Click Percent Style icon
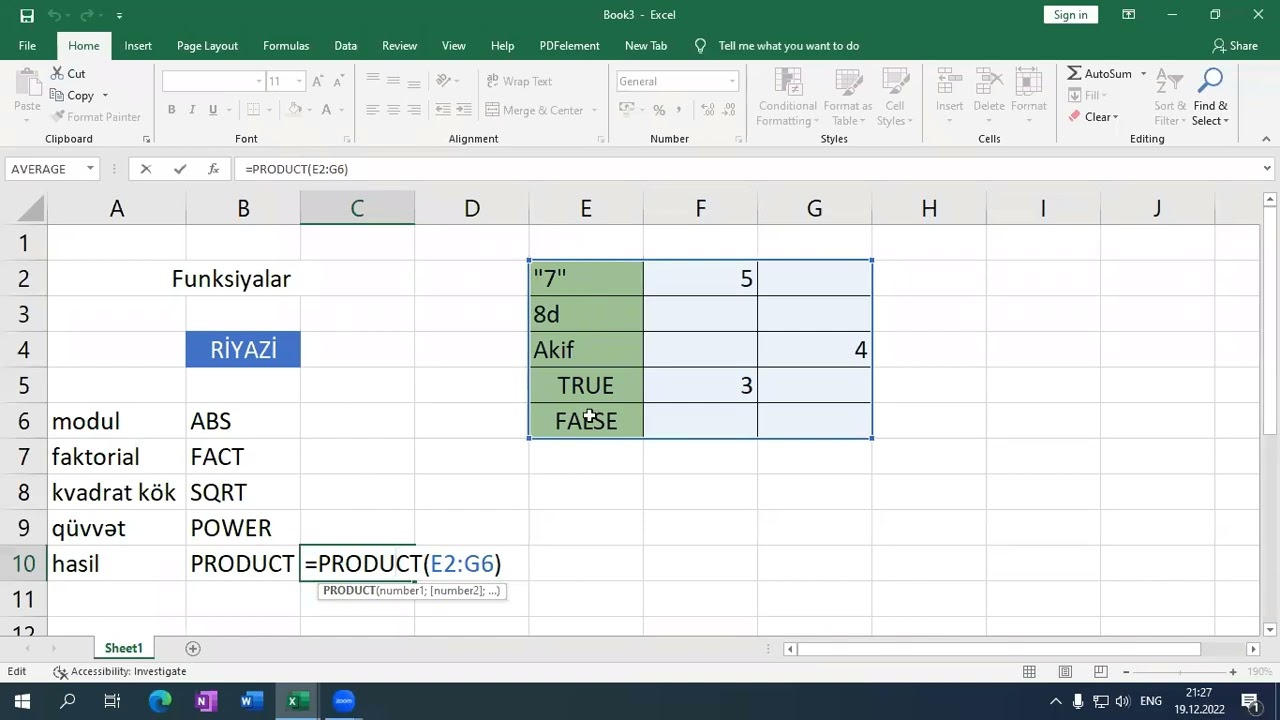Viewport: 1280px width, 720px height. coord(659,110)
